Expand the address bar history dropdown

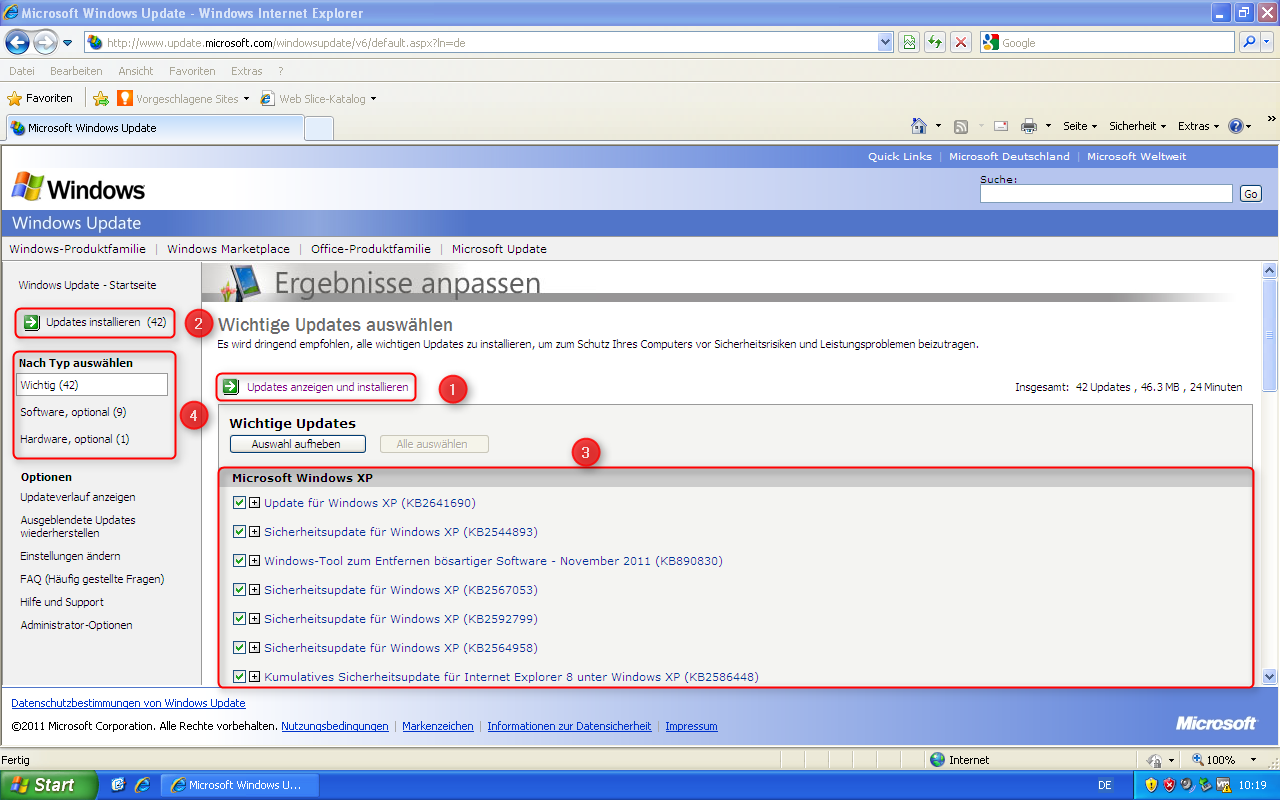884,42
